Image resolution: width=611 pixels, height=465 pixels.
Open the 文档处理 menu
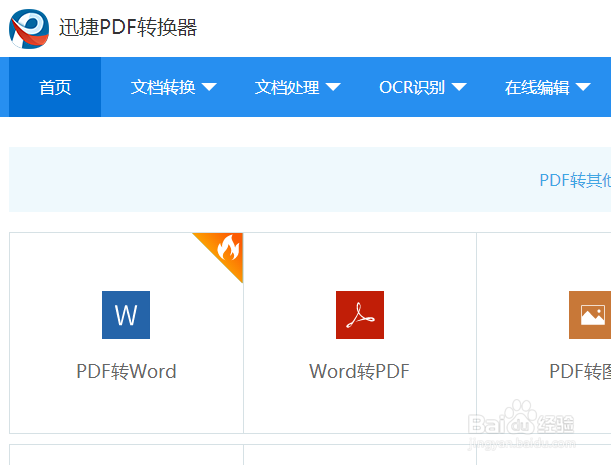click(x=298, y=87)
